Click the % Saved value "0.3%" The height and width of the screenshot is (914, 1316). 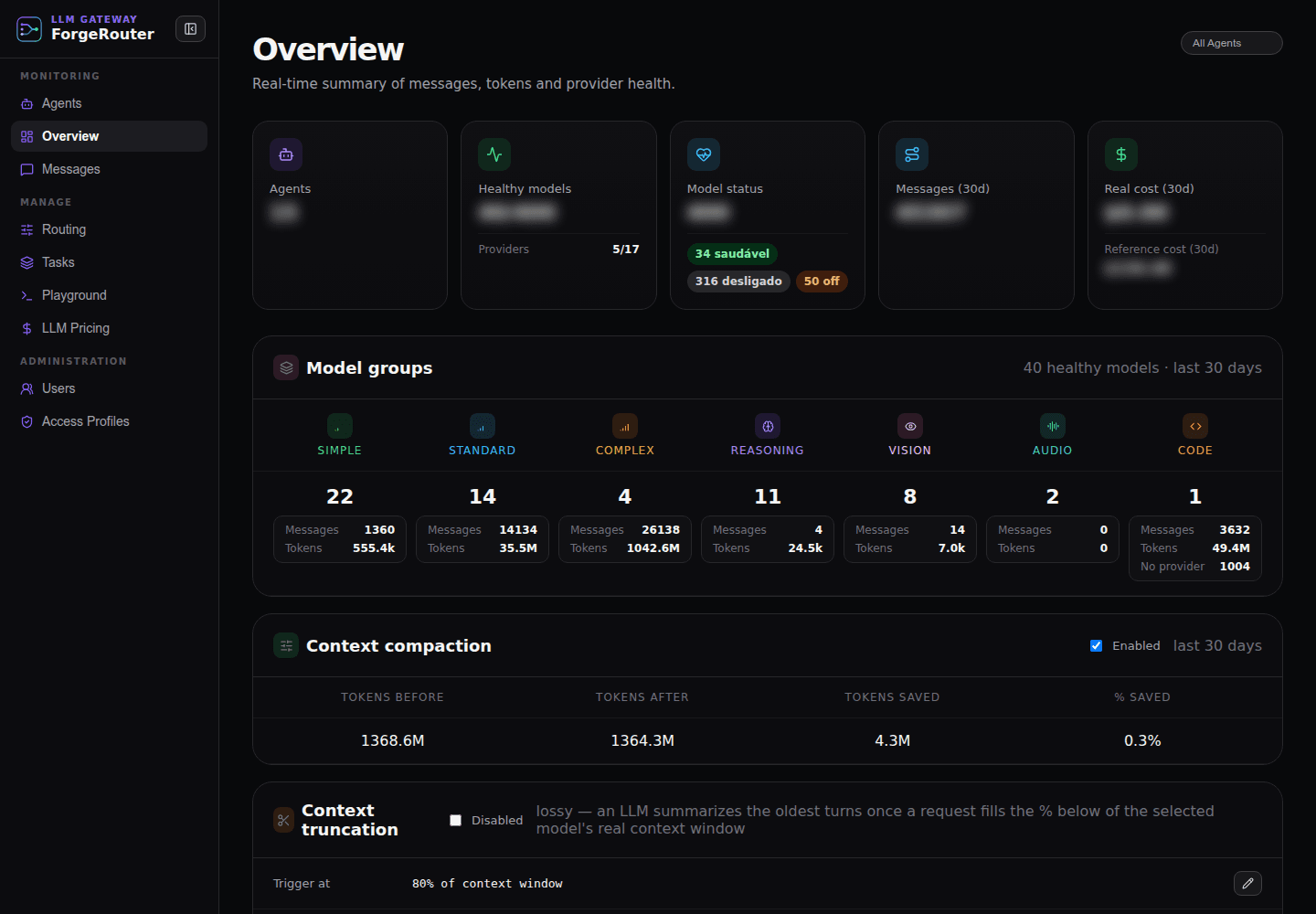pos(1142,740)
